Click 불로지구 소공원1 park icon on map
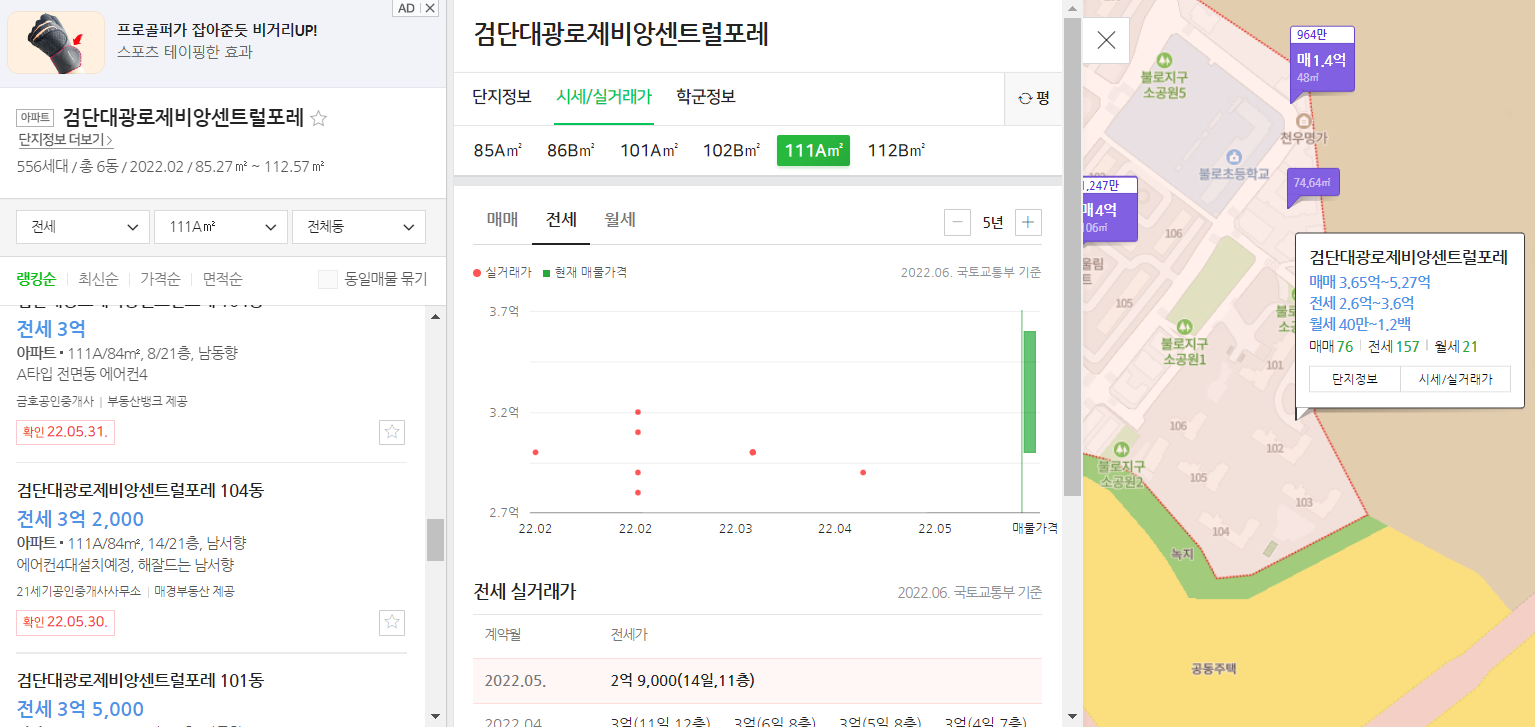Screen dimensions: 1535x727 tap(1183, 326)
